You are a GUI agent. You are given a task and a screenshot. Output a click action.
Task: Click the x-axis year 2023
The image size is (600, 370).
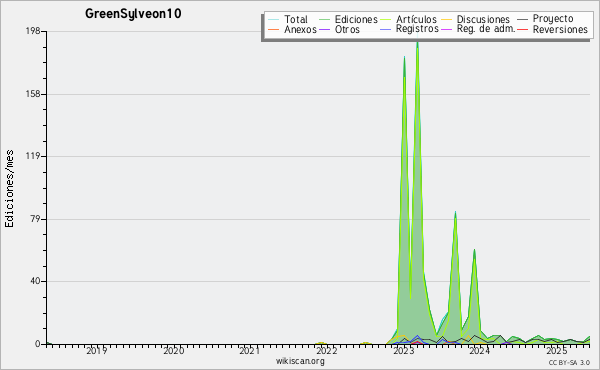tap(403, 351)
